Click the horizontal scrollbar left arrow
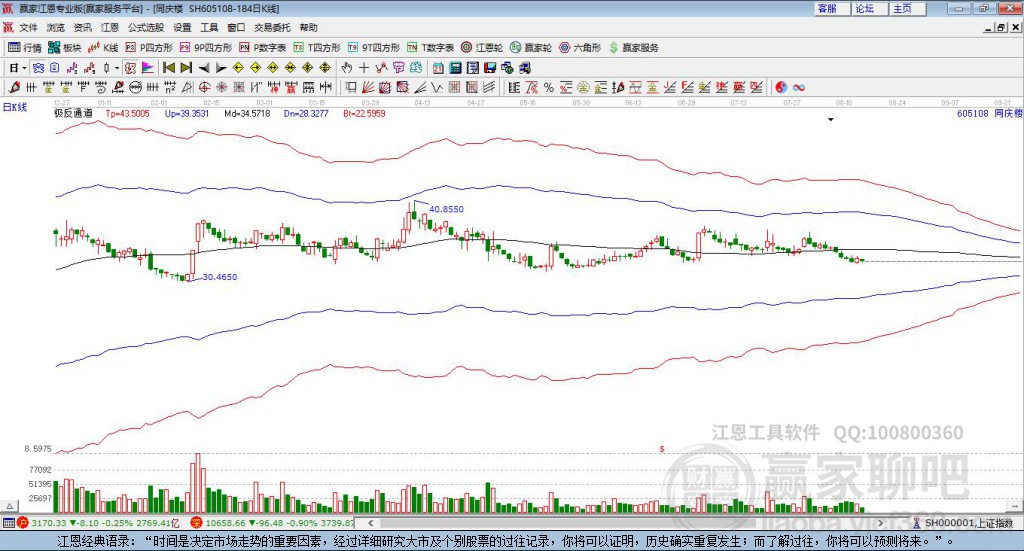This screenshot has width=1024, height=551. pos(371,523)
